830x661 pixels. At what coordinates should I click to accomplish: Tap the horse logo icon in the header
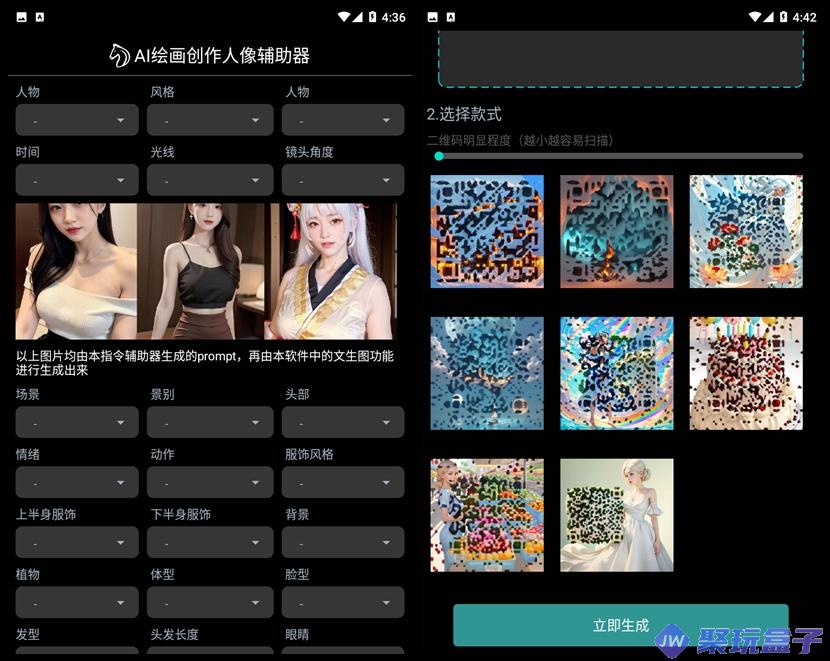[119, 55]
